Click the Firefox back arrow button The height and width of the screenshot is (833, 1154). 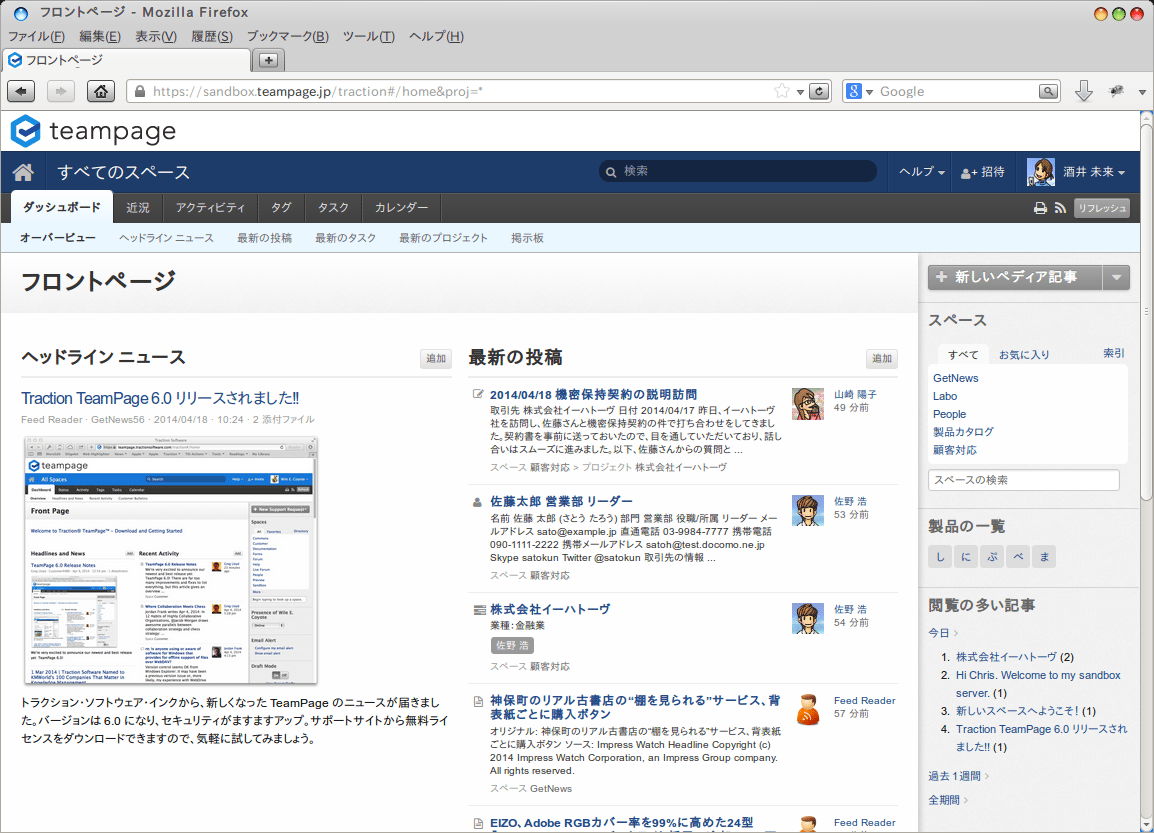(x=21, y=91)
